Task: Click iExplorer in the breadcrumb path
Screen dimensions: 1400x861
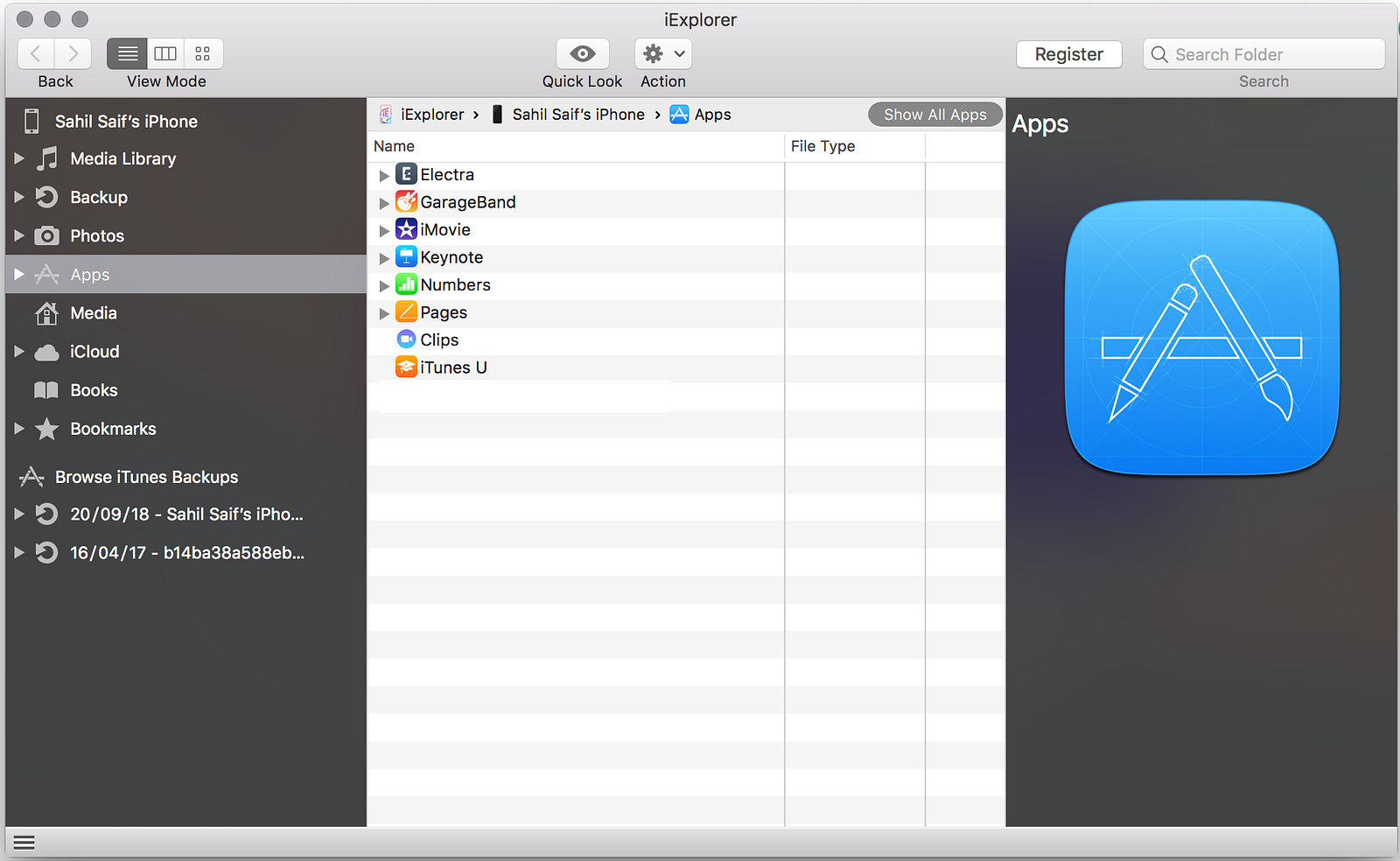Action: click(x=432, y=115)
